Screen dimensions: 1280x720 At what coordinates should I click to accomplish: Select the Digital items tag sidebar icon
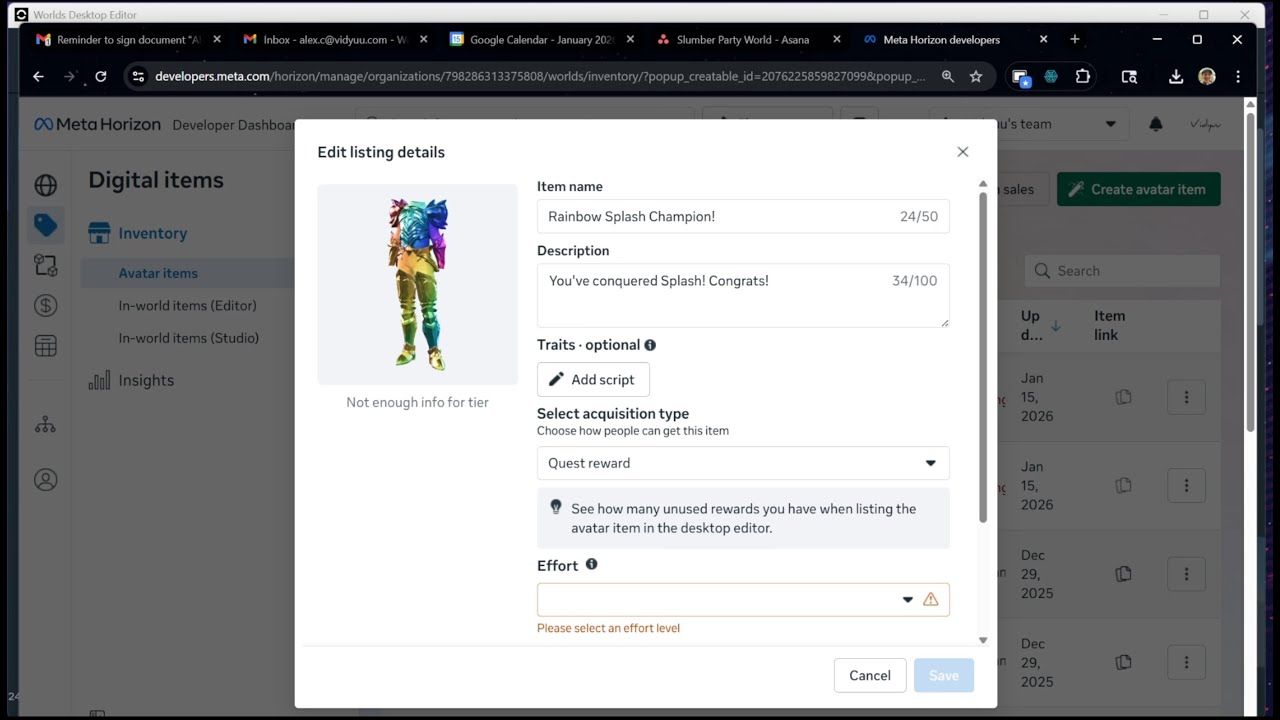pos(45,225)
